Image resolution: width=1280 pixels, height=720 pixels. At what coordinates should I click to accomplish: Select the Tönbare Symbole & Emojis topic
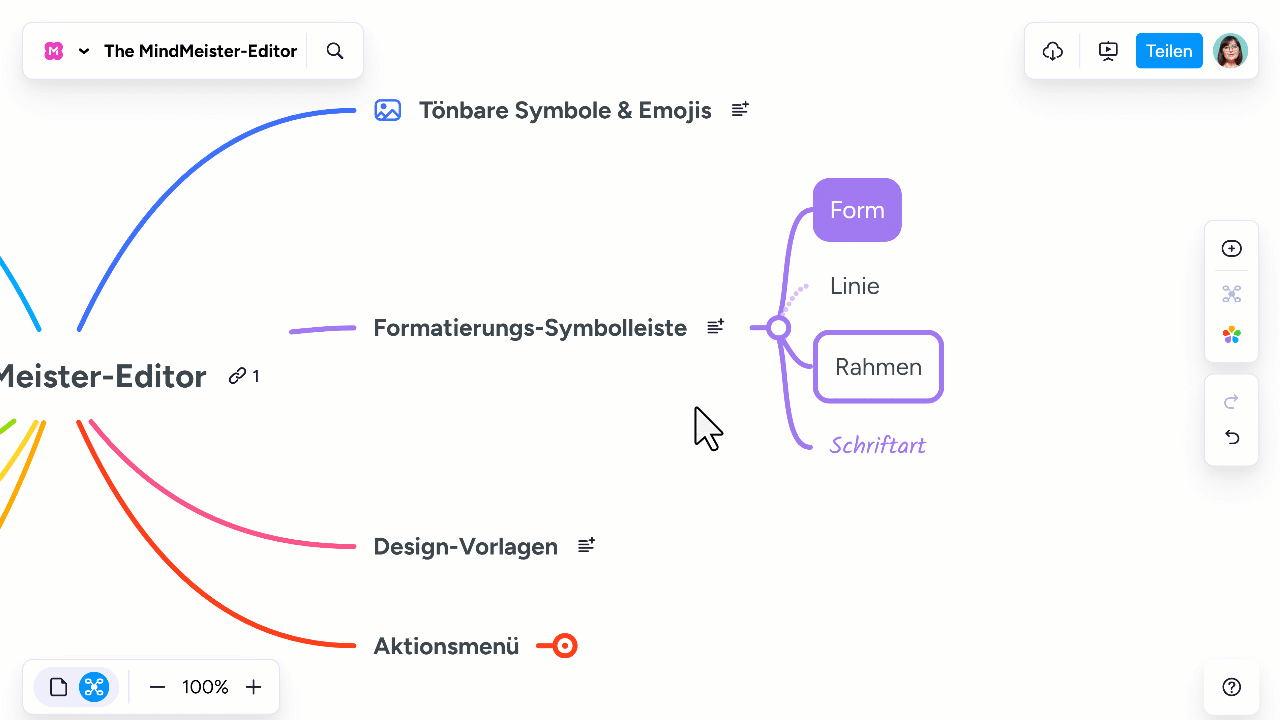[x=565, y=110]
